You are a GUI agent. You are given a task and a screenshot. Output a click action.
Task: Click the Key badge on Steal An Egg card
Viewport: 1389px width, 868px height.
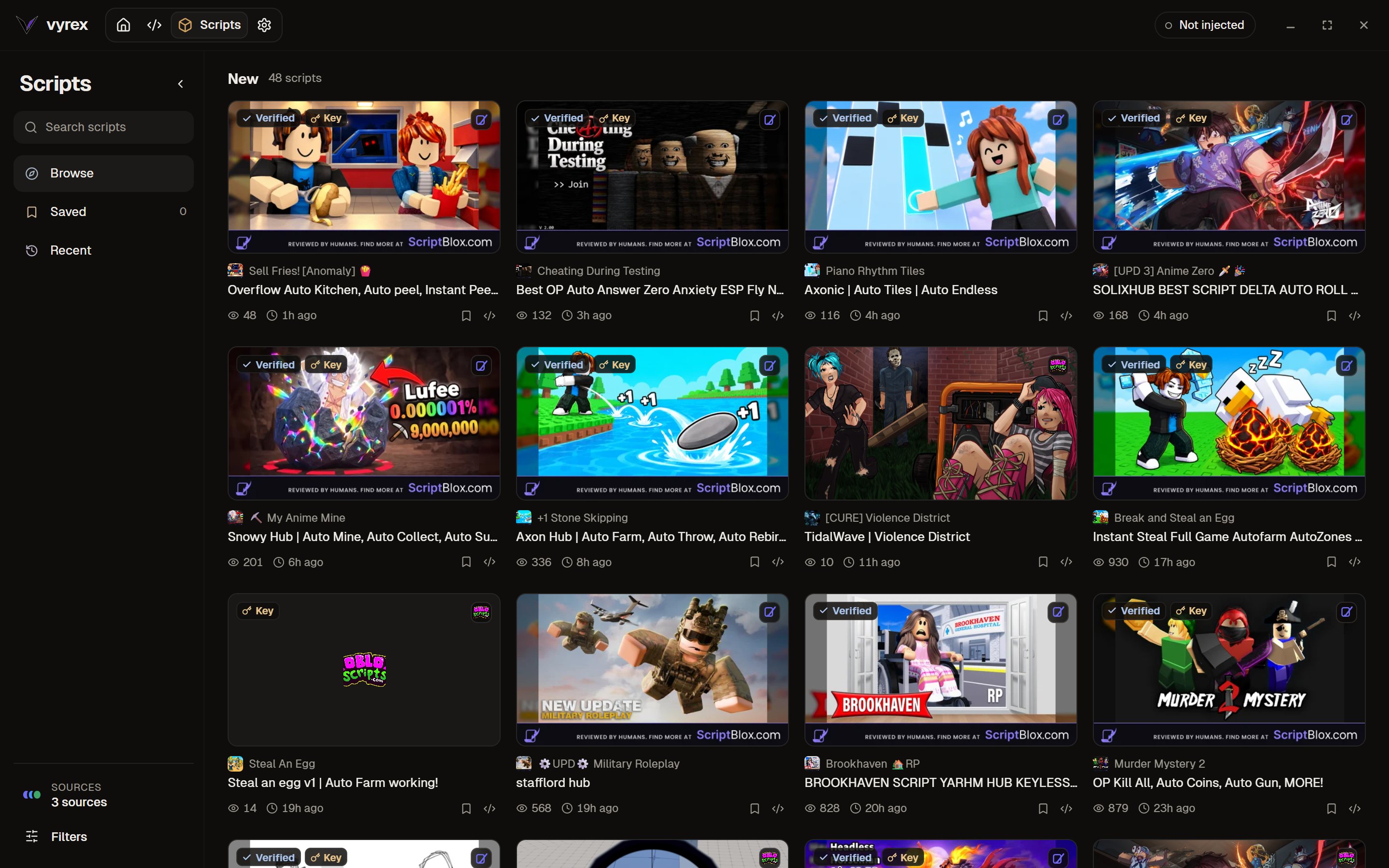coord(258,611)
